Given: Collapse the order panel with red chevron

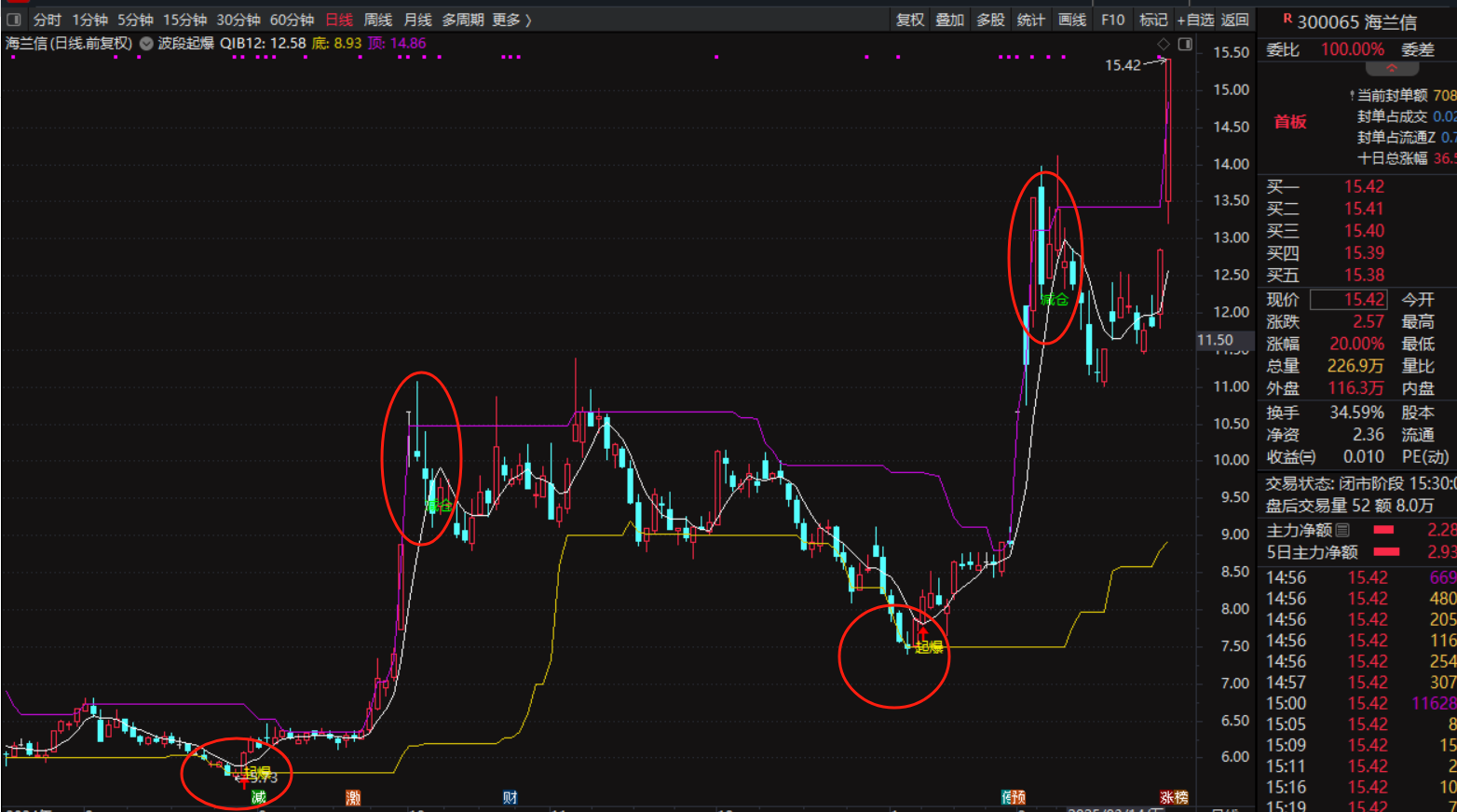Looking at the screenshot, I should point(1392,69).
